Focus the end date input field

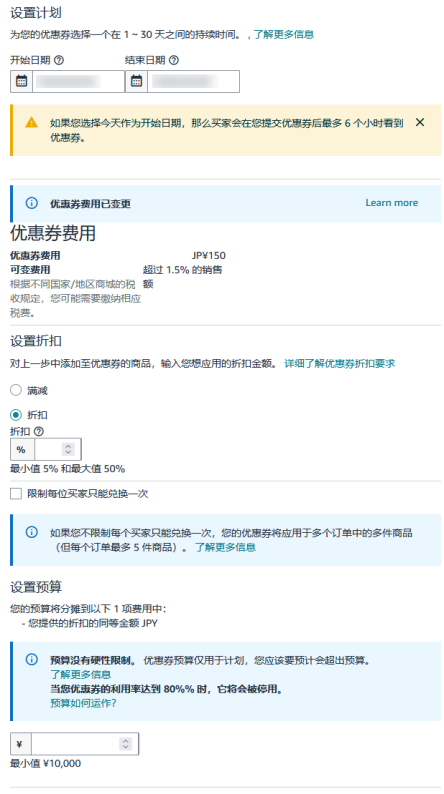[x=193, y=81]
